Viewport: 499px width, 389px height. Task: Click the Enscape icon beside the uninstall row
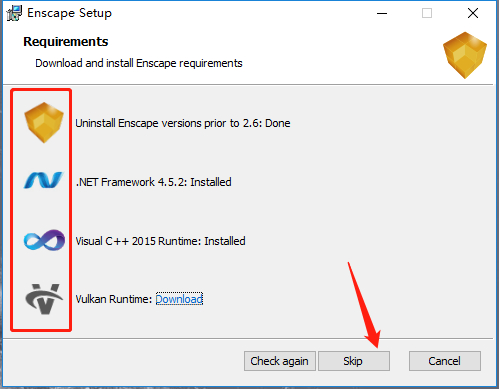coord(44,123)
